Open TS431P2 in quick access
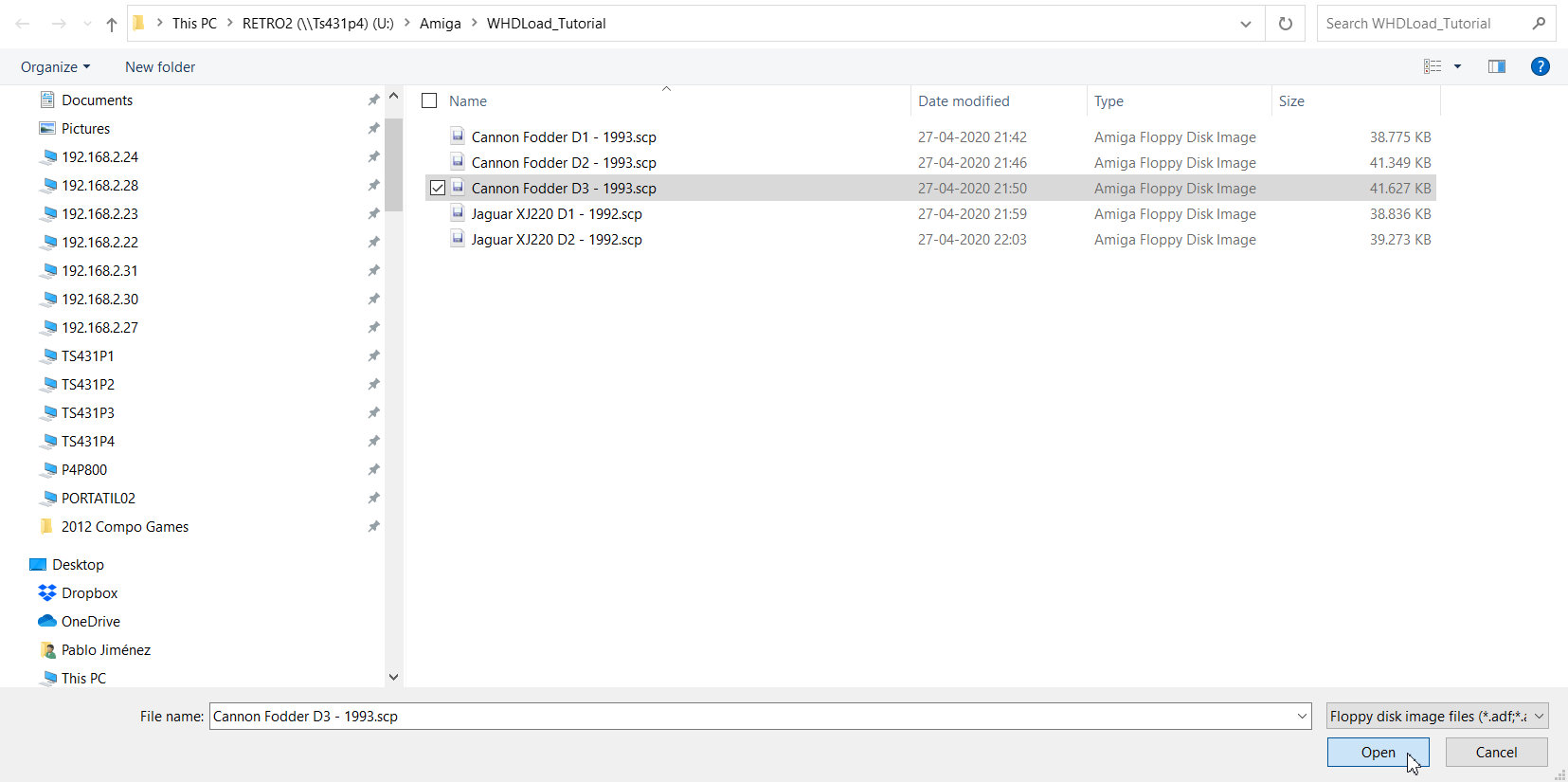Screen dimensions: 1568x782 click(x=87, y=385)
